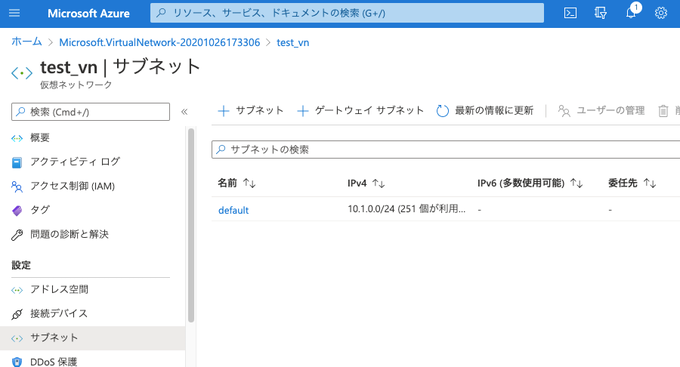Click the shield icon for DDoS 保護
This screenshot has width=680, height=367.
[x=17, y=362]
